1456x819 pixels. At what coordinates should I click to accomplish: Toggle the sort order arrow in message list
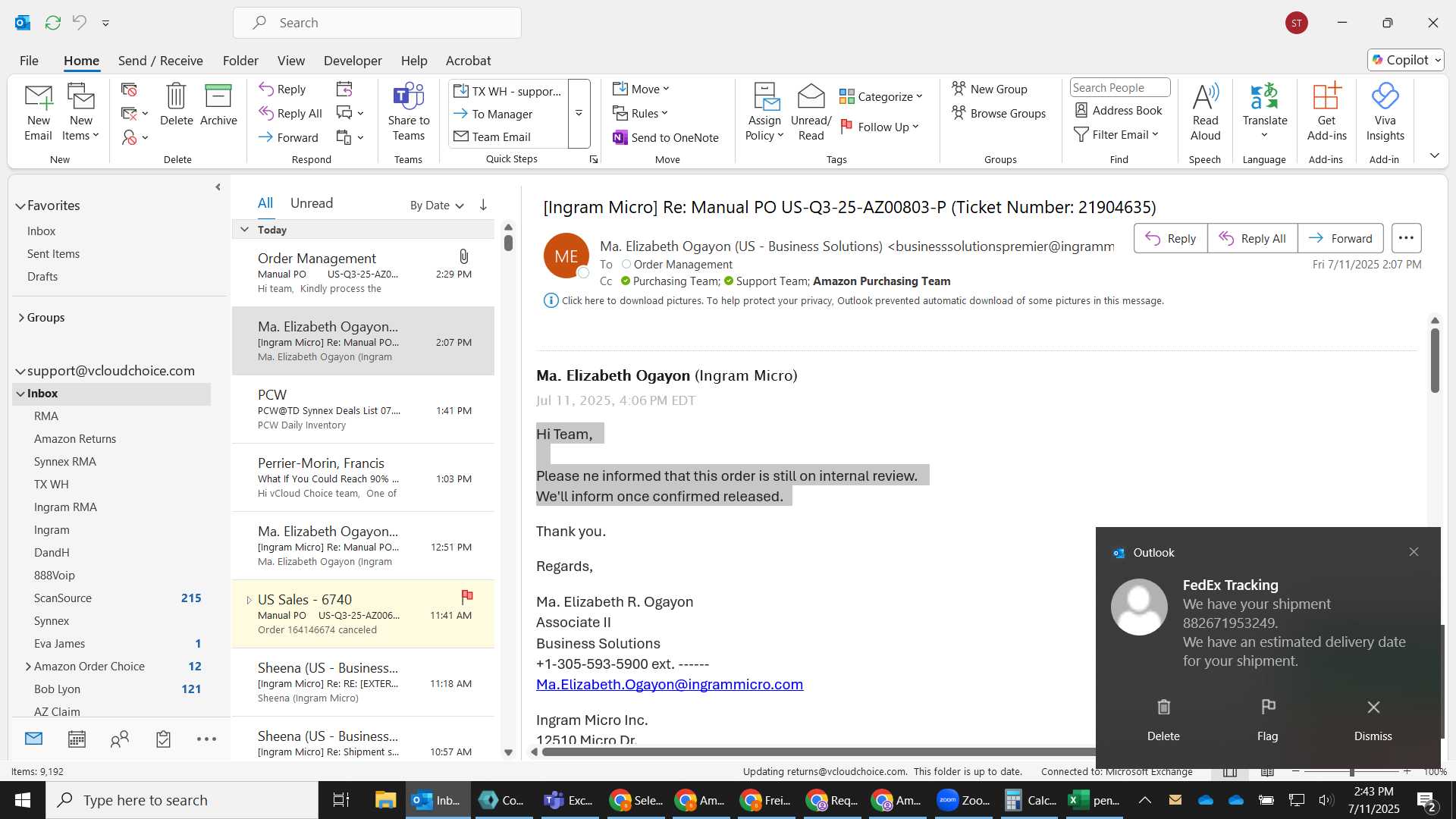click(483, 205)
